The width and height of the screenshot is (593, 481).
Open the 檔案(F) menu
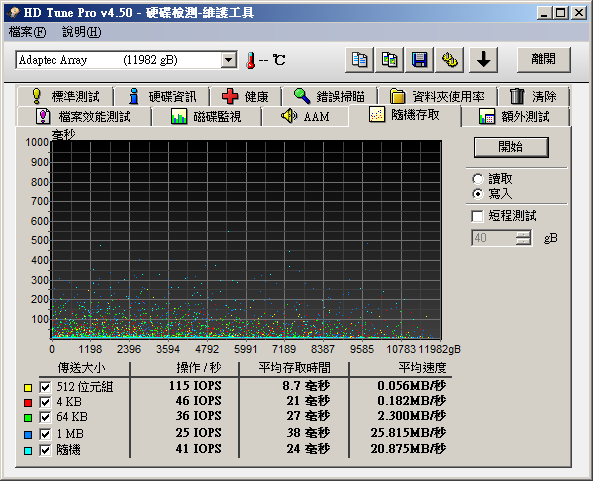(27, 32)
